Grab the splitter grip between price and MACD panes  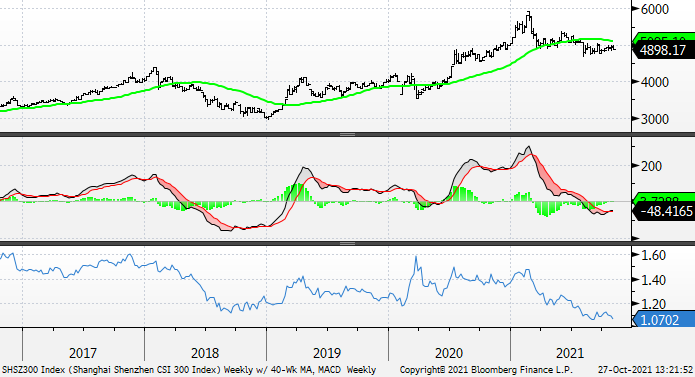click(x=347, y=134)
